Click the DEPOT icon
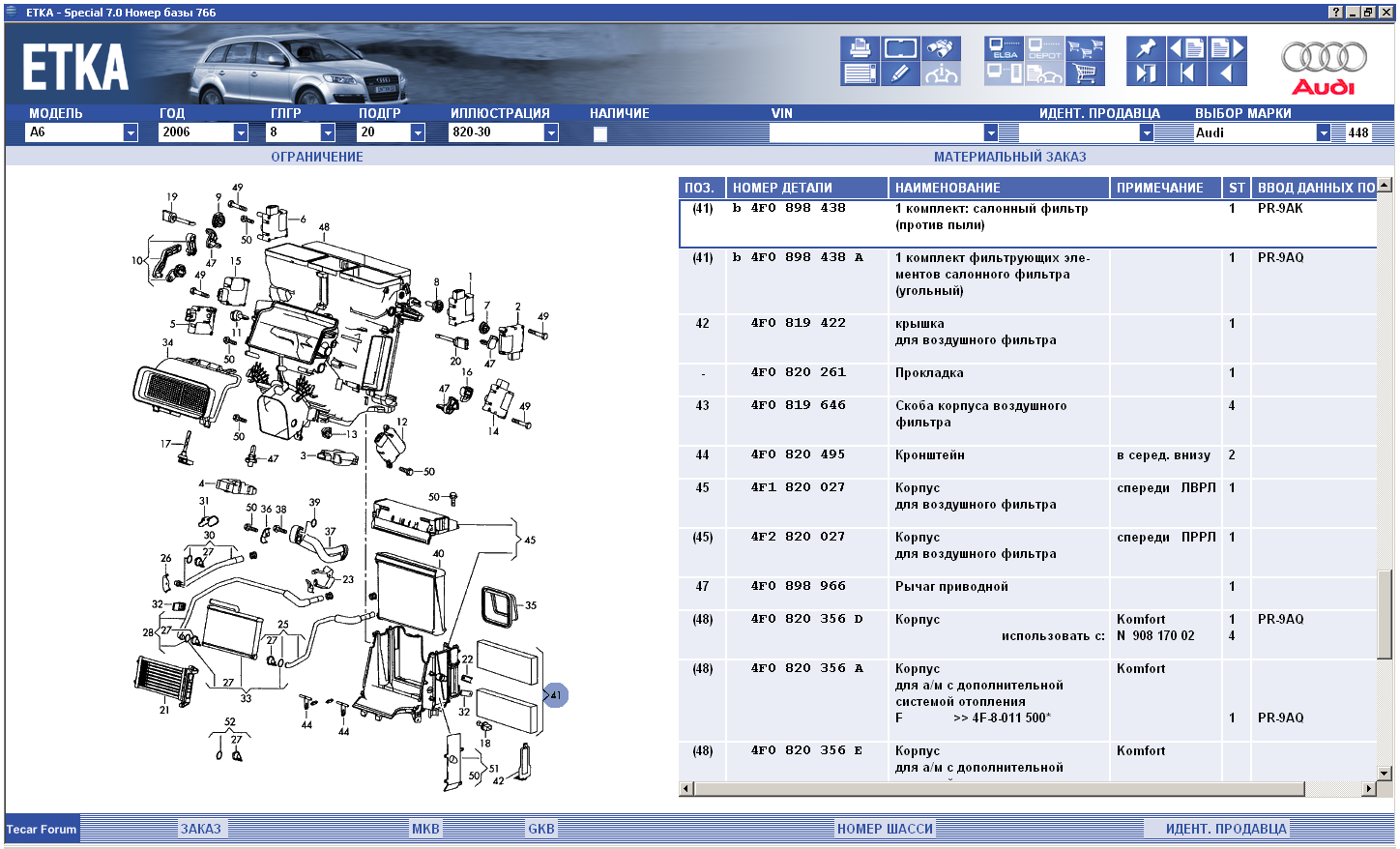This screenshot has height=849, width=1400. click(1045, 48)
